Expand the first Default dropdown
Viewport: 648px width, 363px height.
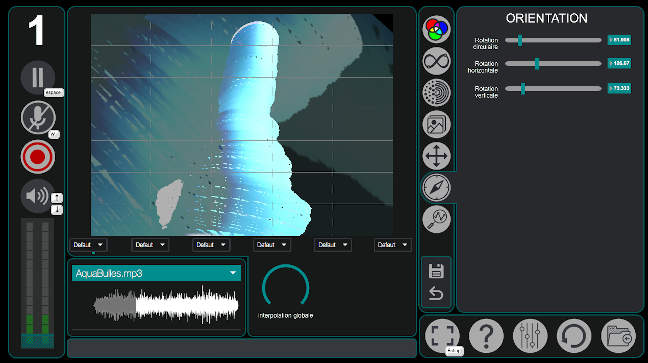pos(88,245)
